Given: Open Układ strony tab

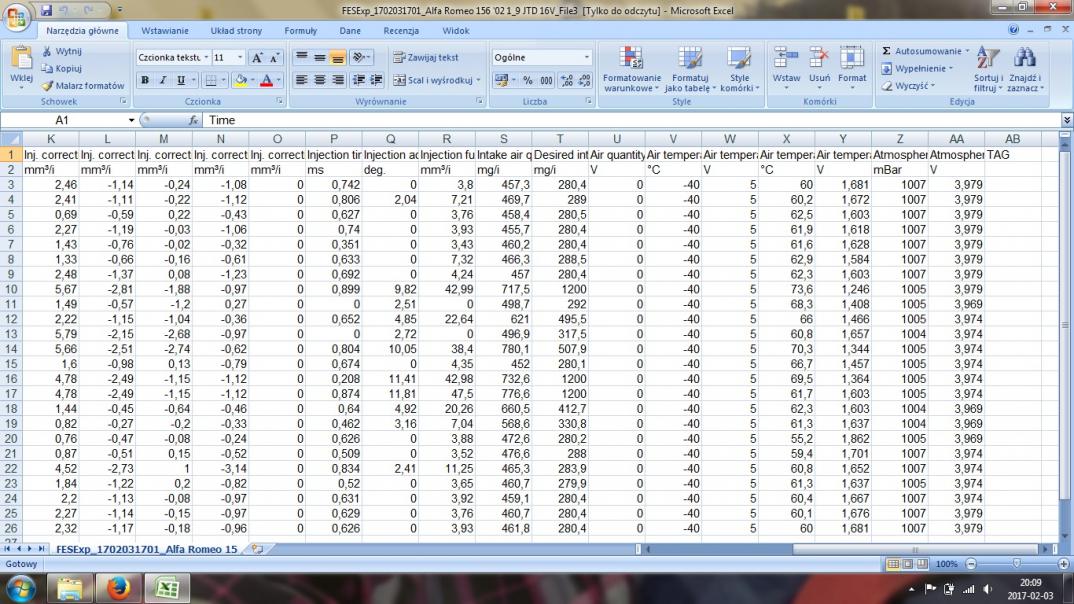Looking at the screenshot, I should [x=236, y=31].
